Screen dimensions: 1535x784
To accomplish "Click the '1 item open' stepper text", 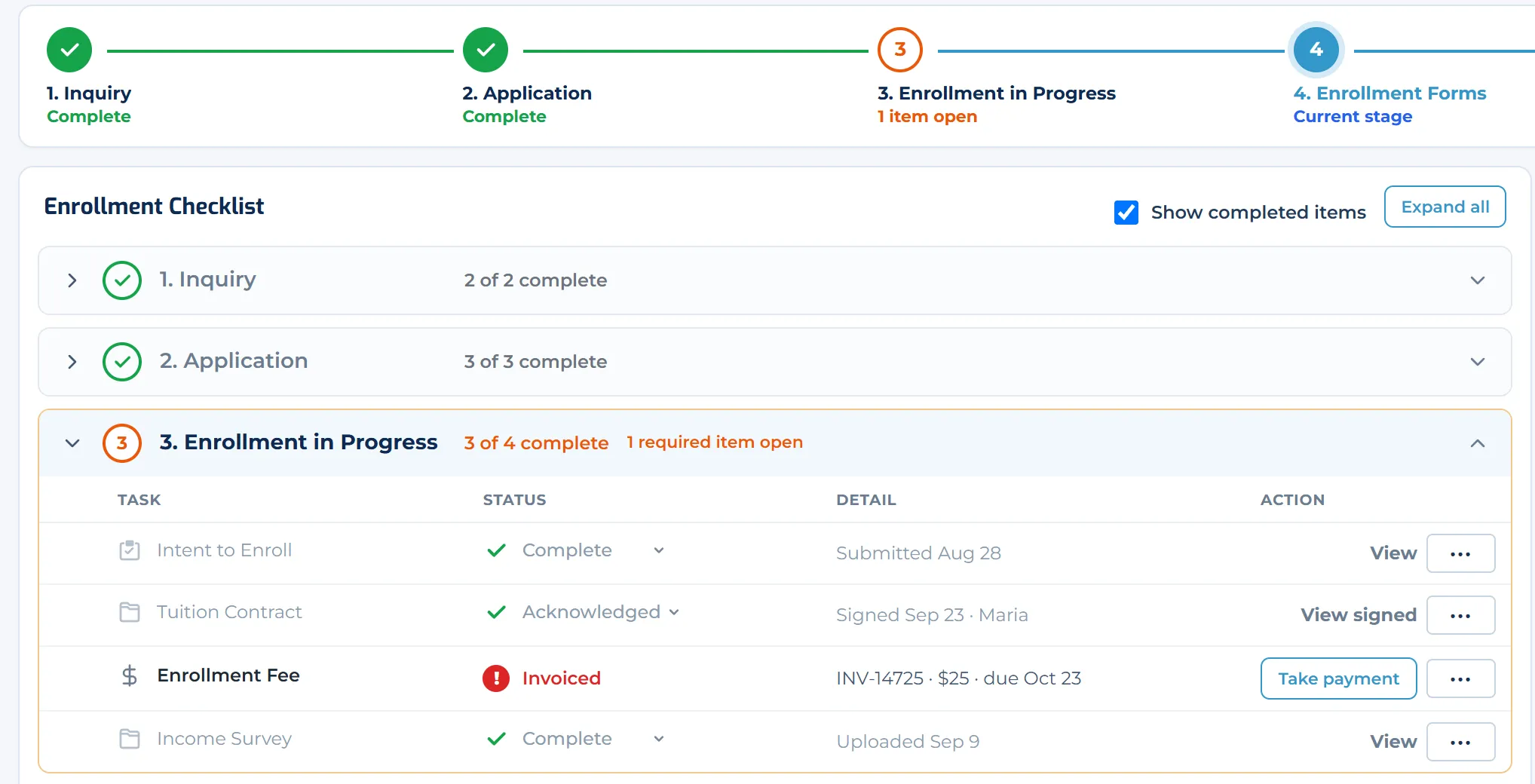I will 927,117.
